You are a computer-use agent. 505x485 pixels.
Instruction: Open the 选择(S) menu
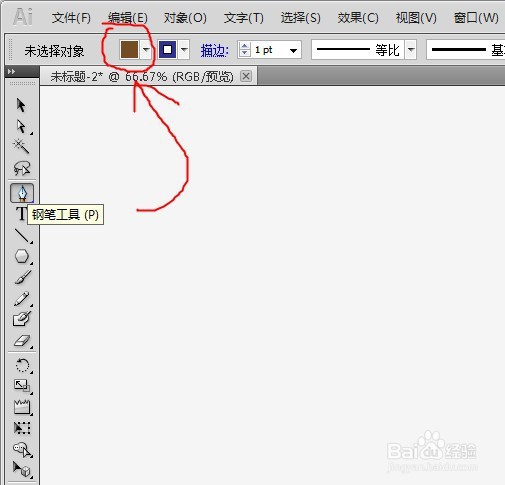point(300,18)
